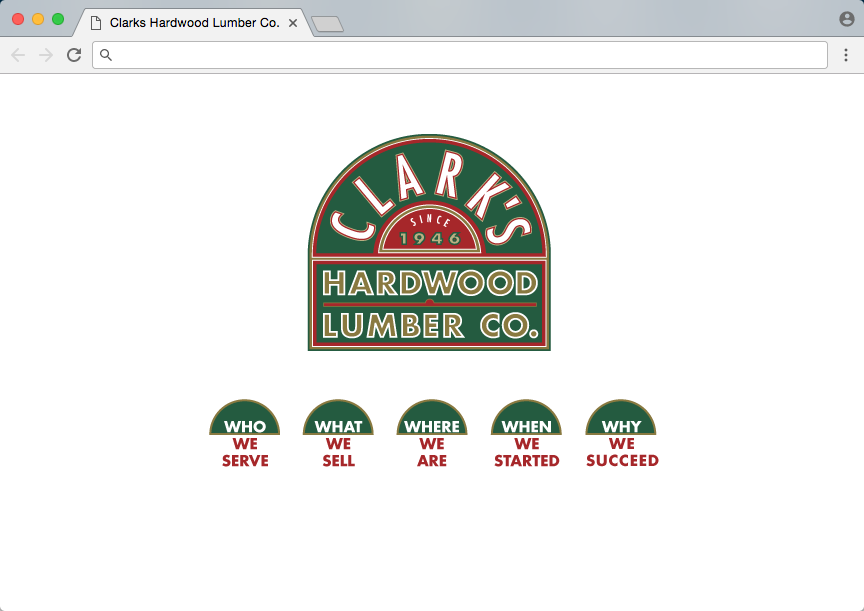This screenshot has height=611, width=864.
Task: Click the browser back arrow
Action: [x=18, y=55]
